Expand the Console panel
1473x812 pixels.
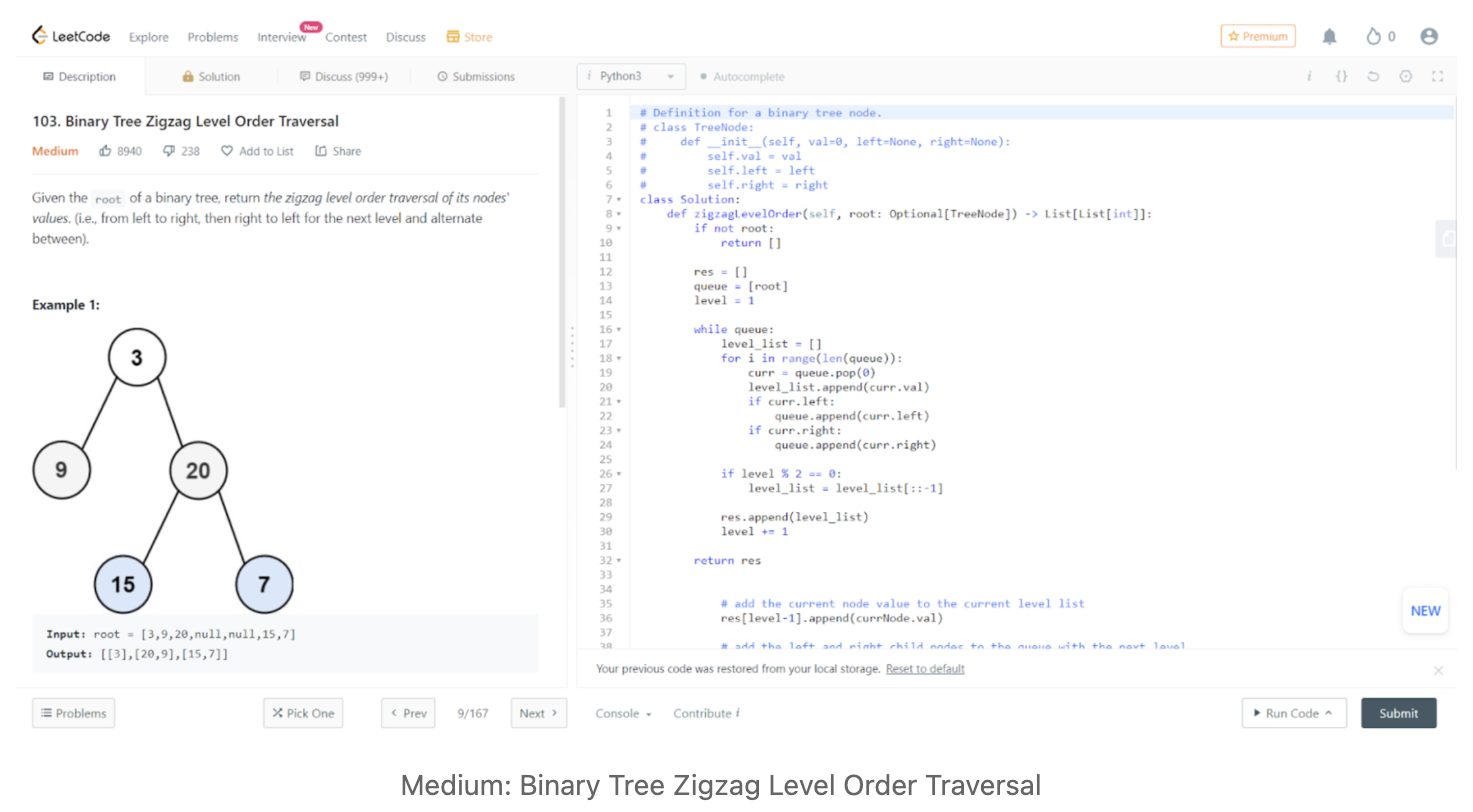[x=623, y=713]
